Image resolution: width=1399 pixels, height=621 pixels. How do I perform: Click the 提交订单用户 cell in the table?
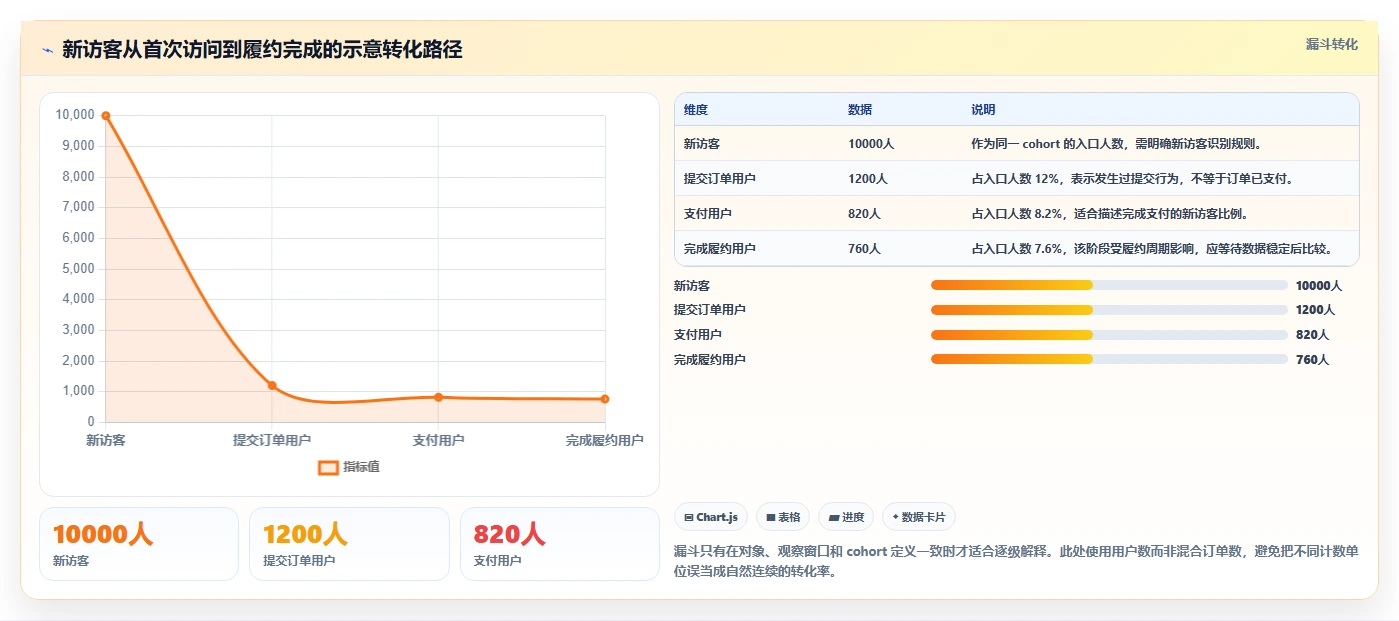point(720,179)
